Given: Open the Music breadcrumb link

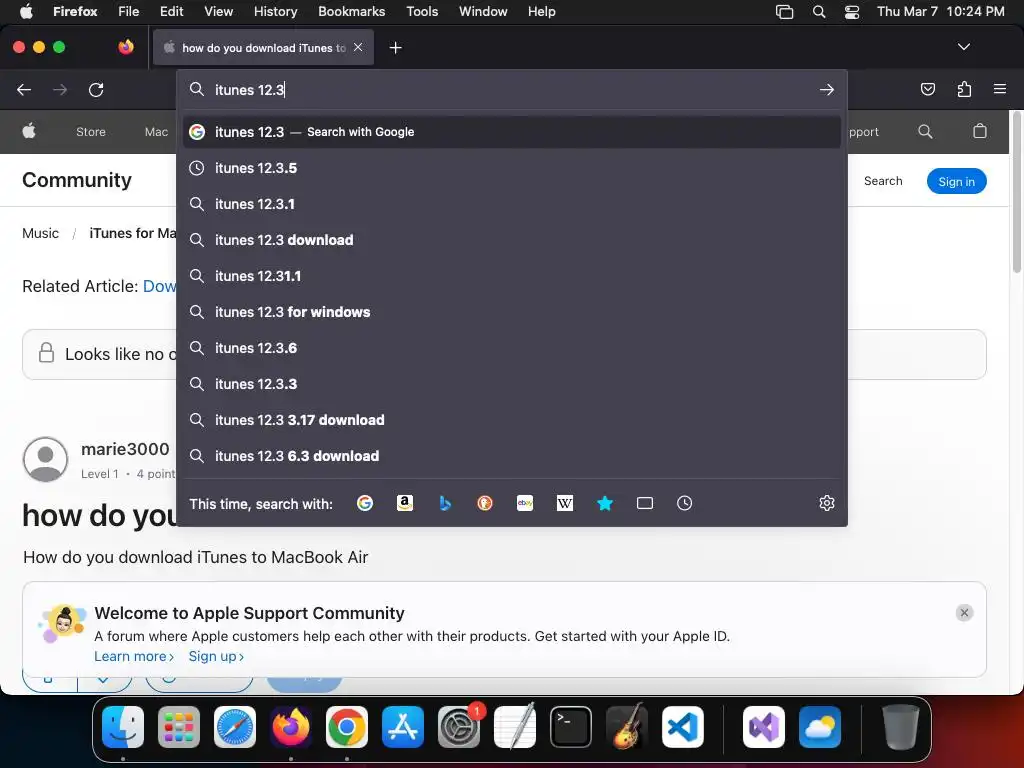Looking at the screenshot, I should pos(40,233).
